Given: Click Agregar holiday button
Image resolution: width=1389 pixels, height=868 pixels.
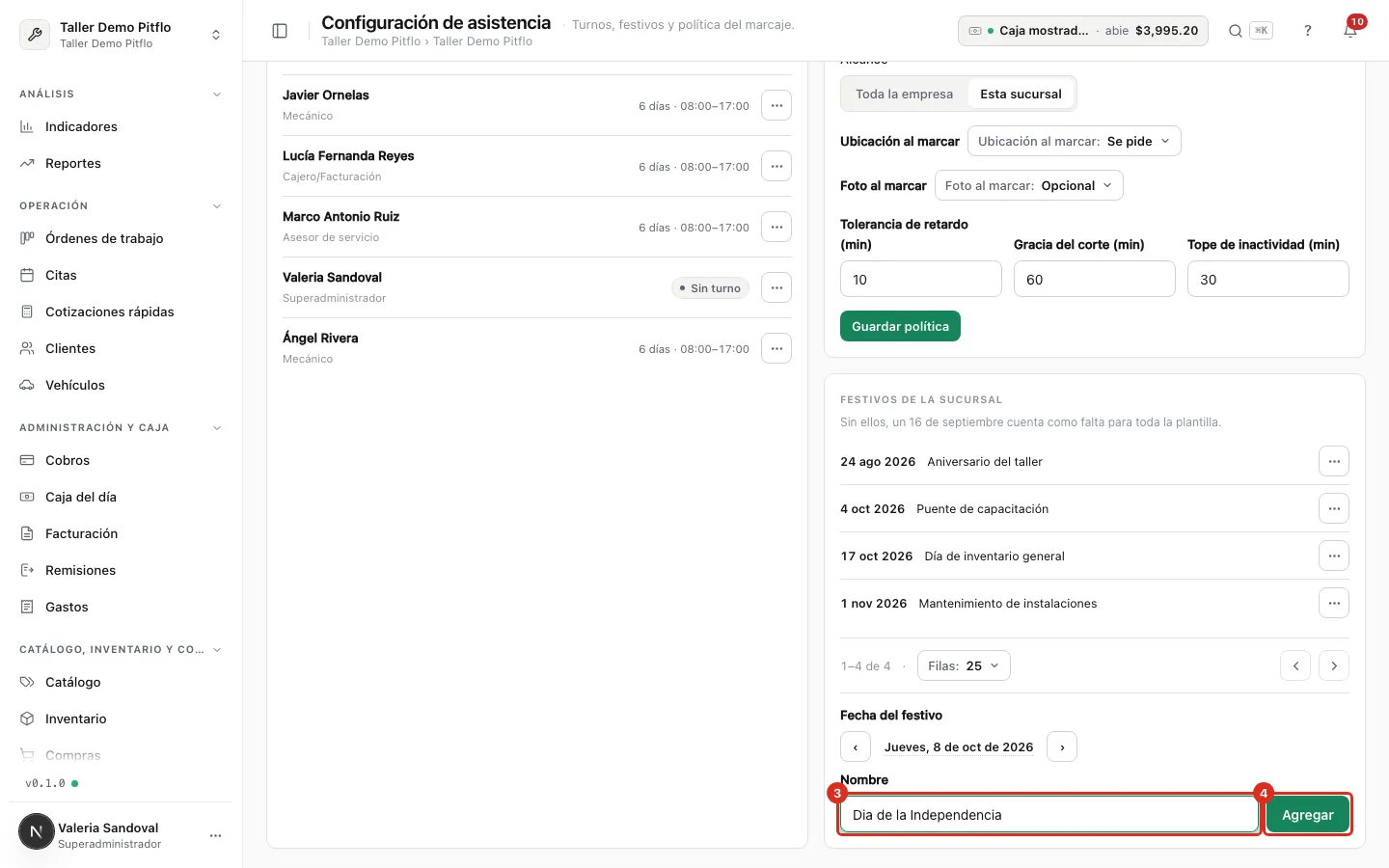Looking at the screenshot, I should [x=1307, y=815].
